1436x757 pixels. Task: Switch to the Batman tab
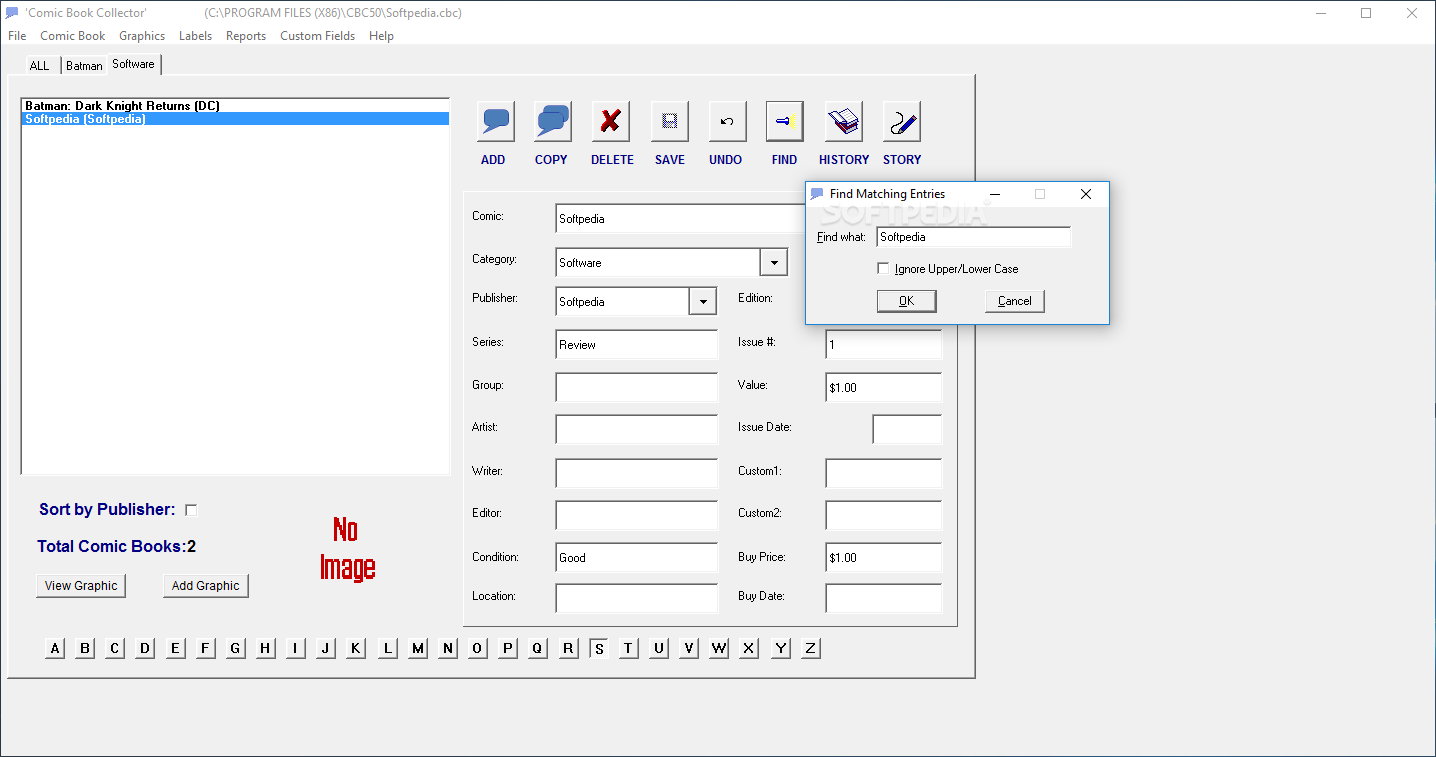(85, 66)
